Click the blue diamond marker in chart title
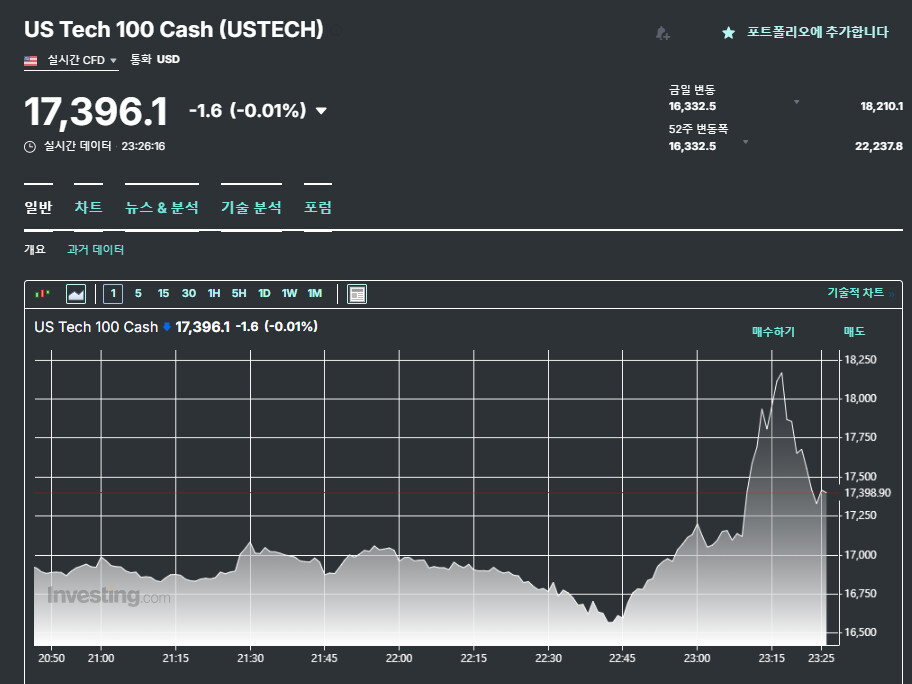 click(167, 327)
